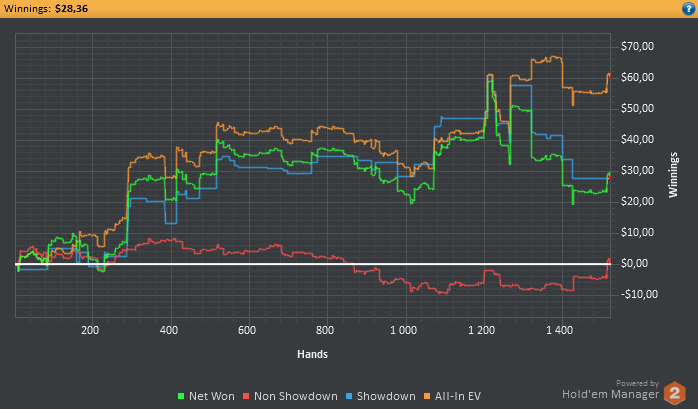Toggle the green Net Won legend swatch
This screenshot has width=698, height=409.
pyautogui.click(x=181, y=396)
